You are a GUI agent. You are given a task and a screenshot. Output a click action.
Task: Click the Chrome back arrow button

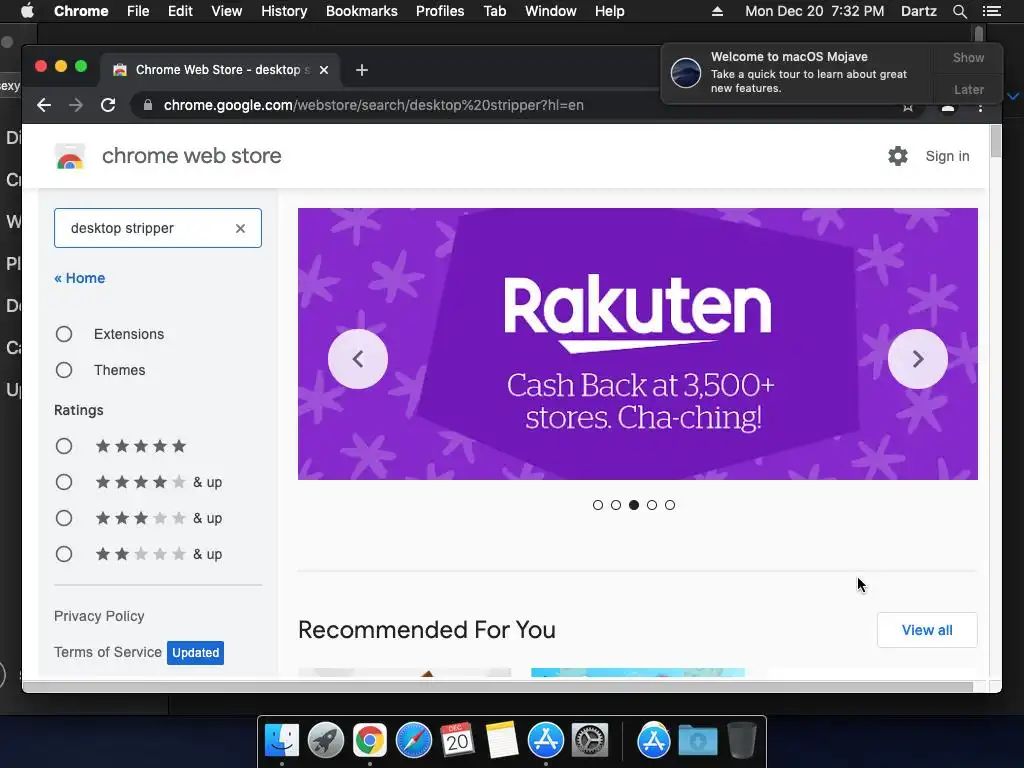44,105
